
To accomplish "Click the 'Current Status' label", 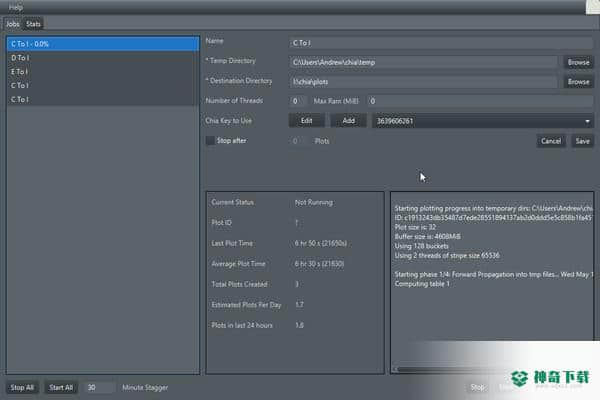I will click(232, 202).
